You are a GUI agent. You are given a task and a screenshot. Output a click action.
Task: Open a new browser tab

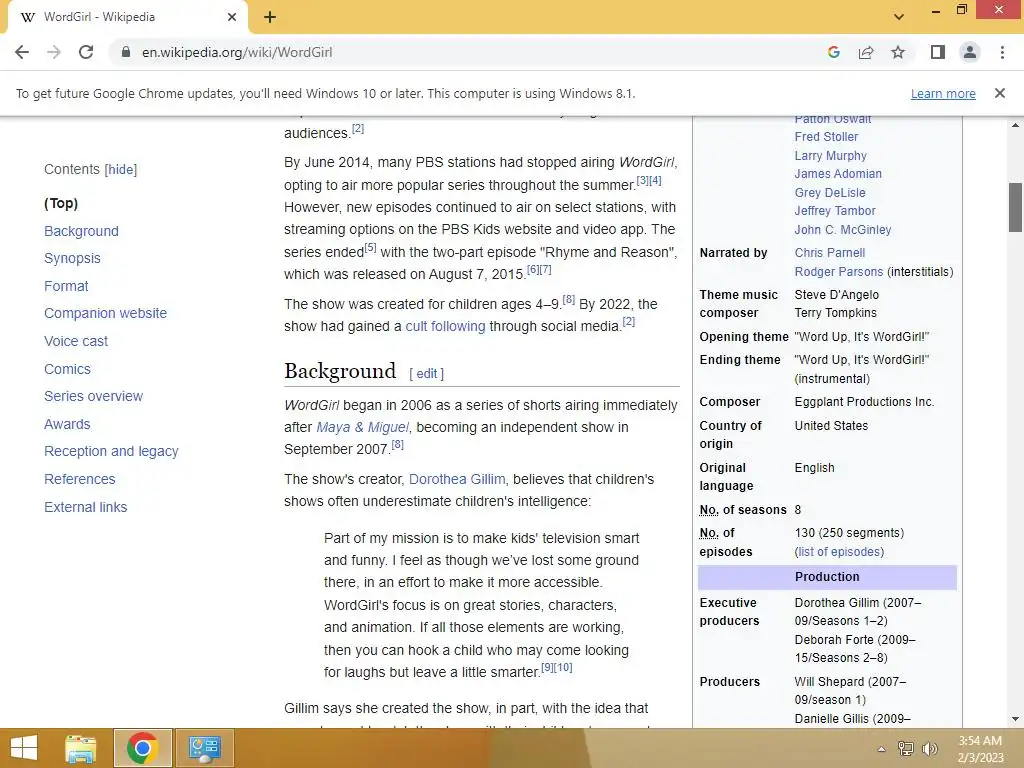[270, 17]
